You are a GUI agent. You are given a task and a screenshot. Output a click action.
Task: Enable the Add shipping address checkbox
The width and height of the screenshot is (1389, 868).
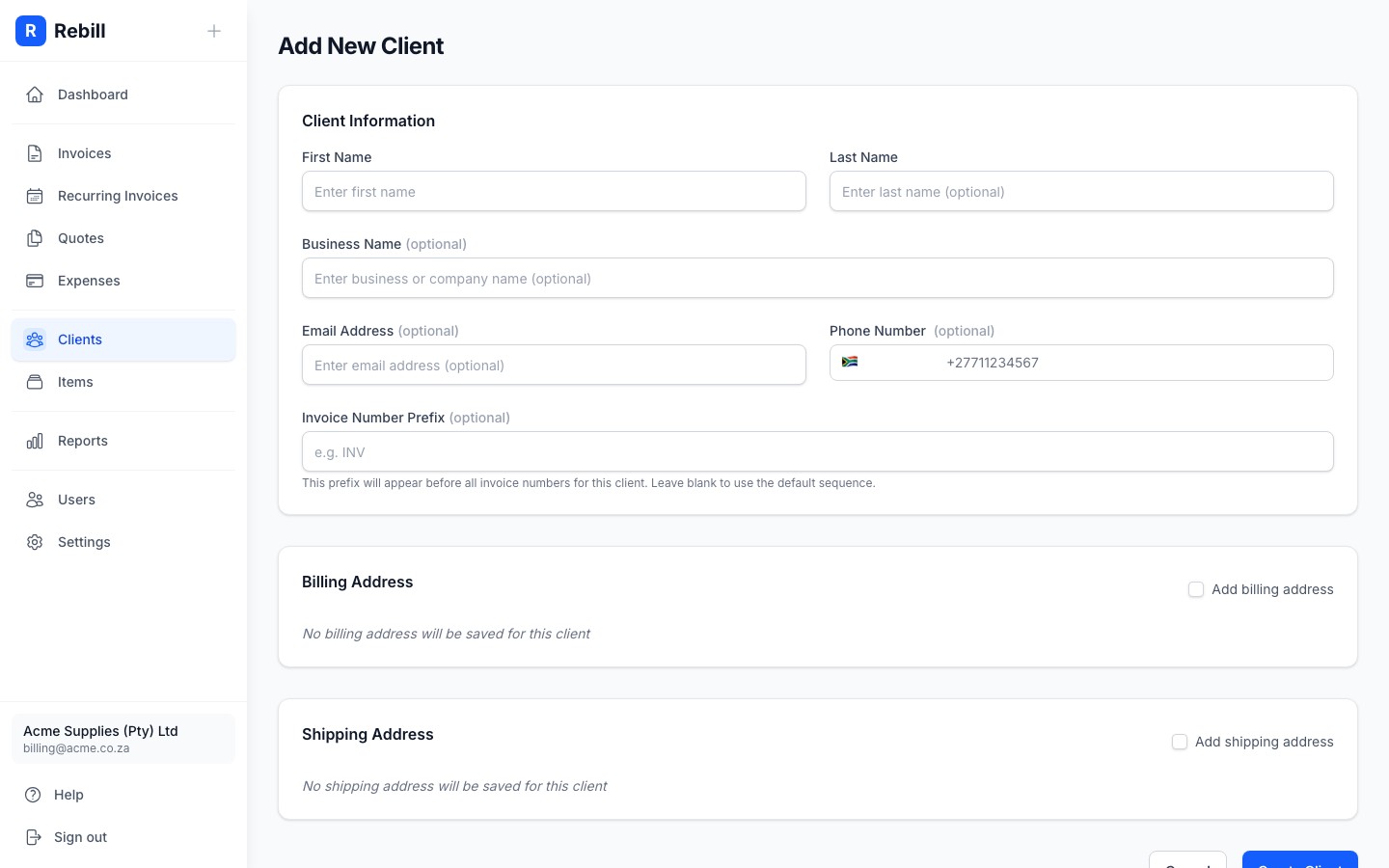tap(1180, 742)
